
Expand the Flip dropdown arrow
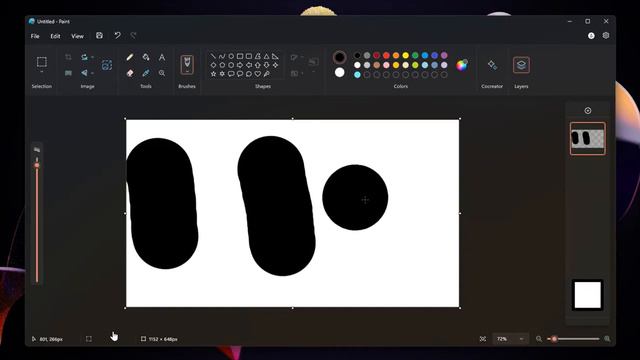92,73
